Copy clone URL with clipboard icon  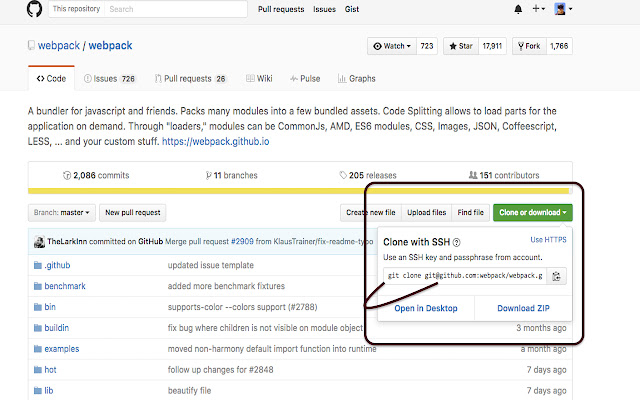pos(556,276)
